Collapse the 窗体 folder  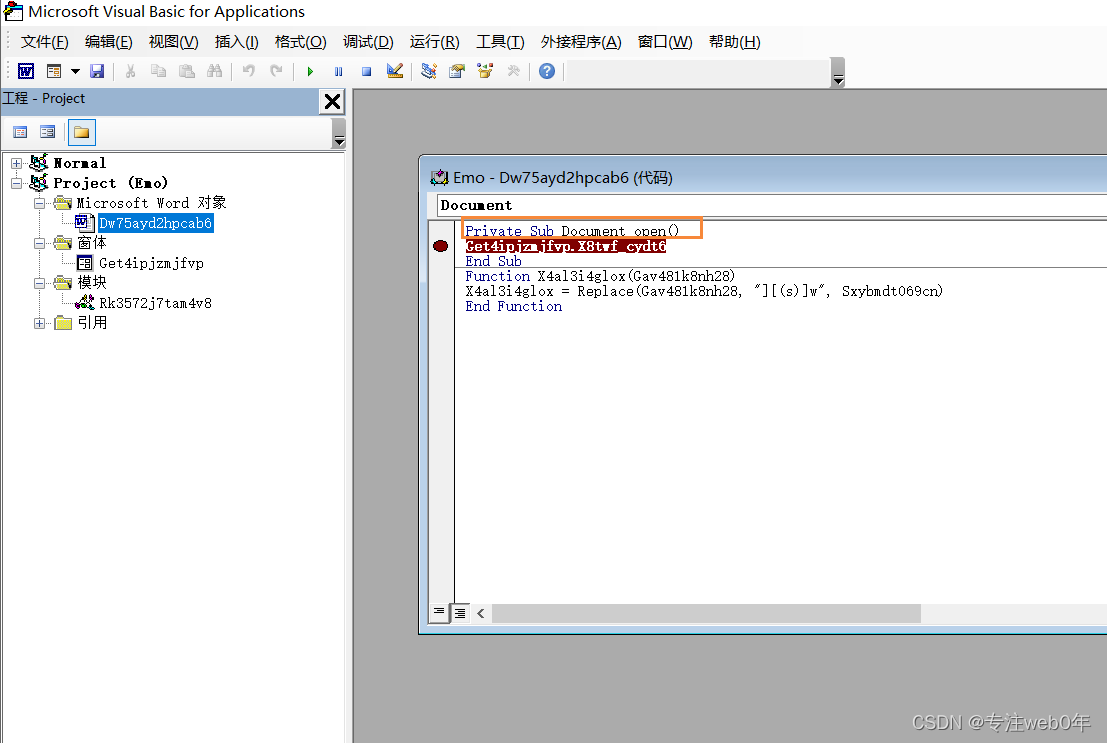pos(40,243)
